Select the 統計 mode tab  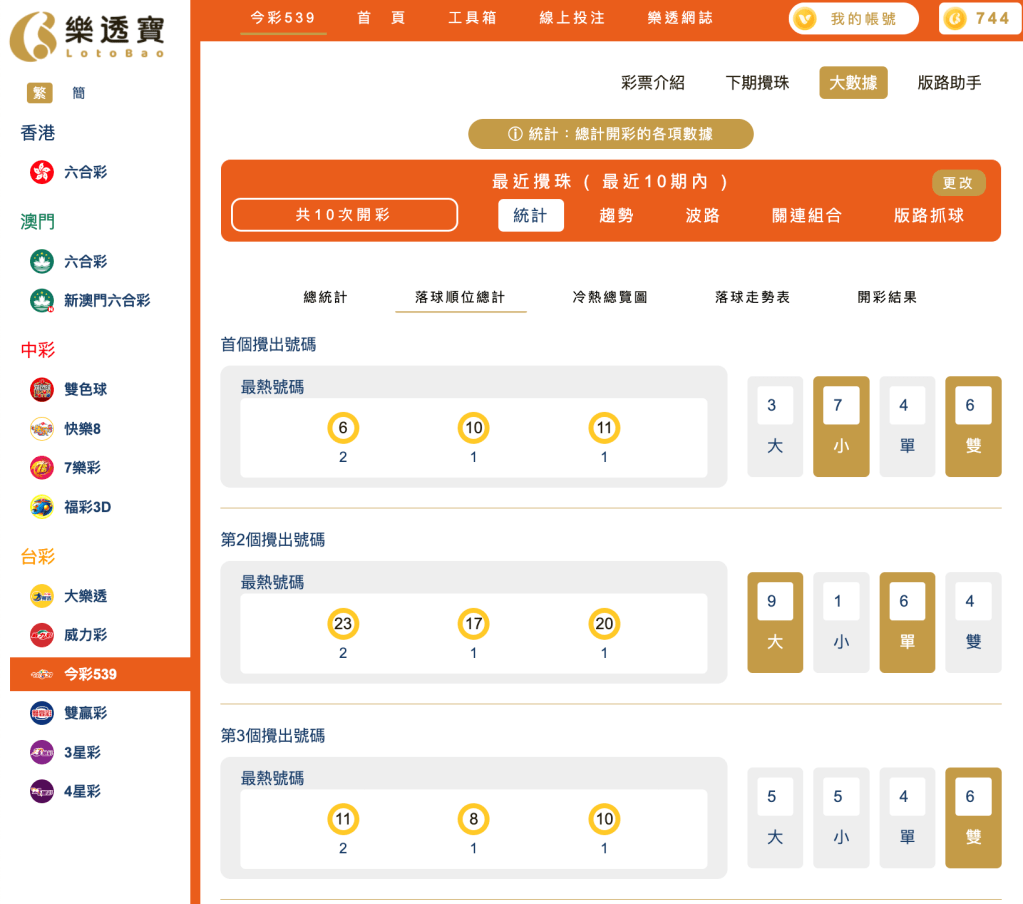click(x=531, y=215)
